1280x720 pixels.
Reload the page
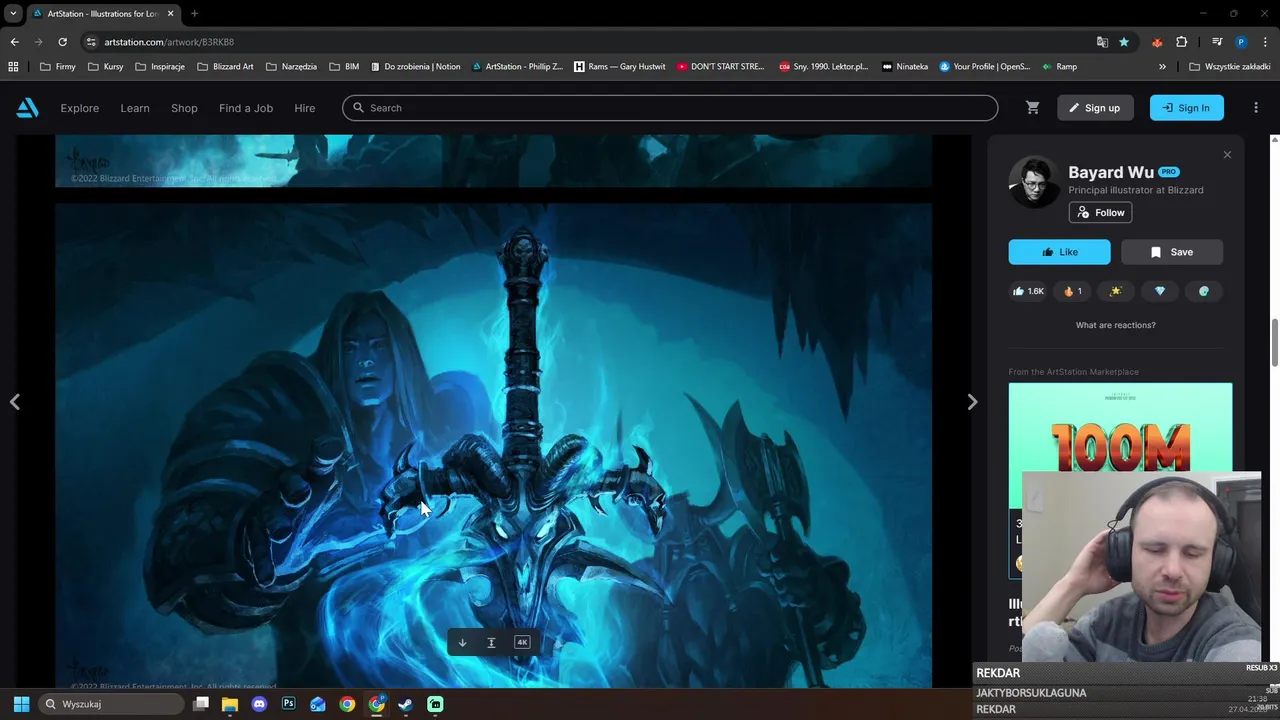[62, 42]
